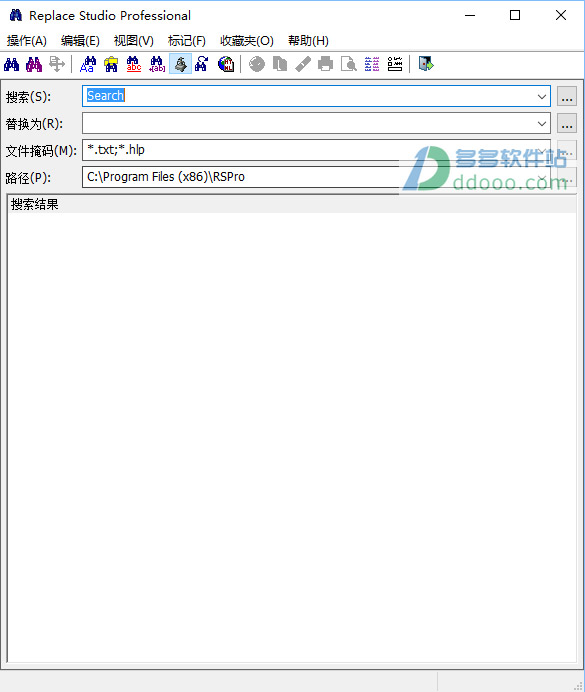Toggle the case sensitive 'Aa' binoculars icon
This screenshot has width=585, height=692.
pos(88,64)
